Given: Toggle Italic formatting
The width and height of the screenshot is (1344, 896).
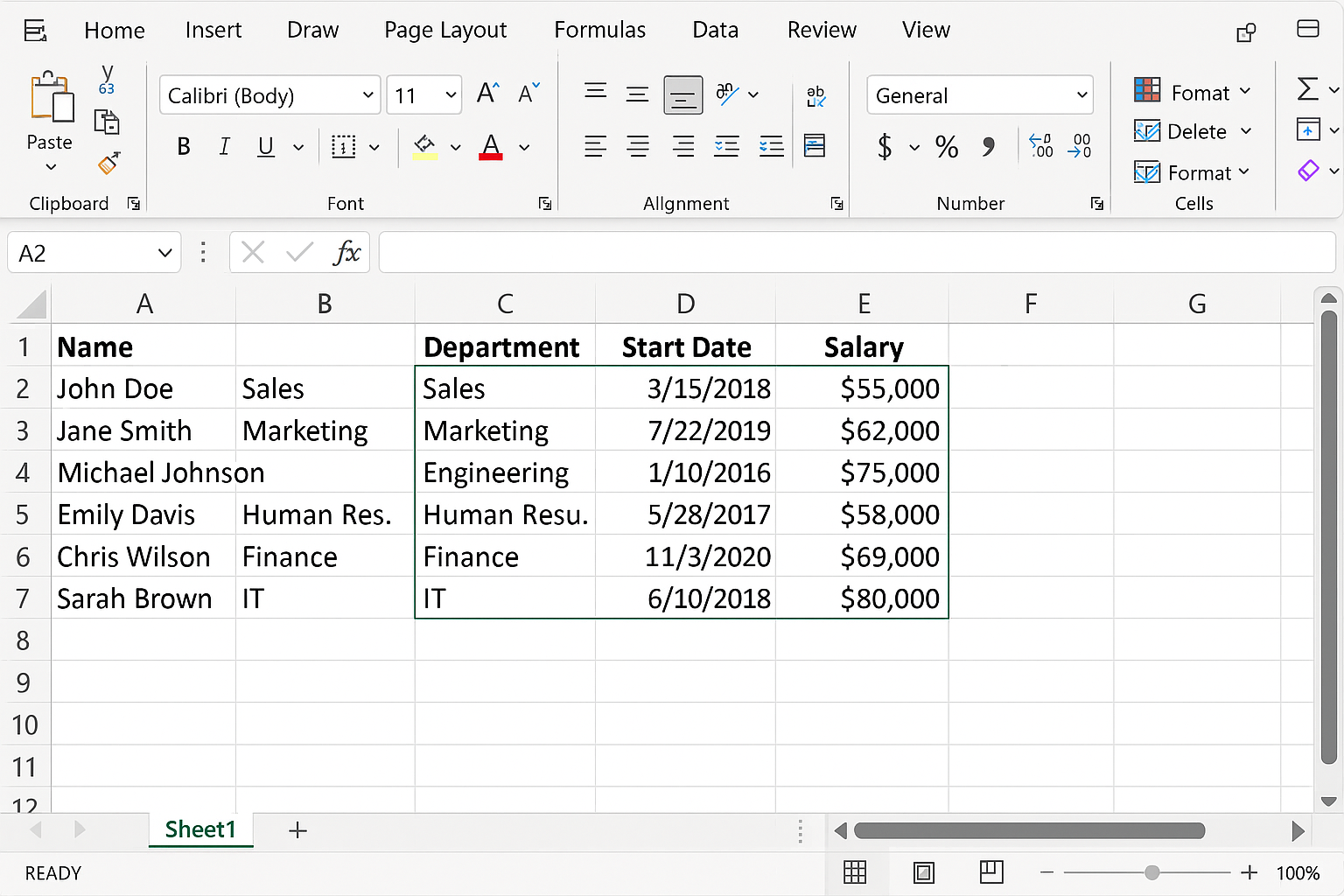Looking at the screenshot, I should coord(224,147).
